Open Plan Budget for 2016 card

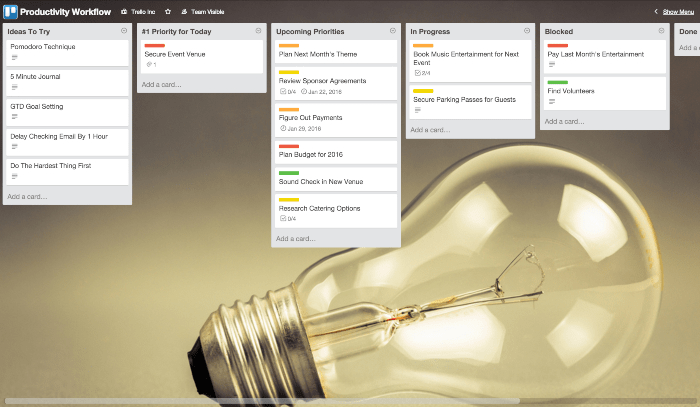coord(336,152)
